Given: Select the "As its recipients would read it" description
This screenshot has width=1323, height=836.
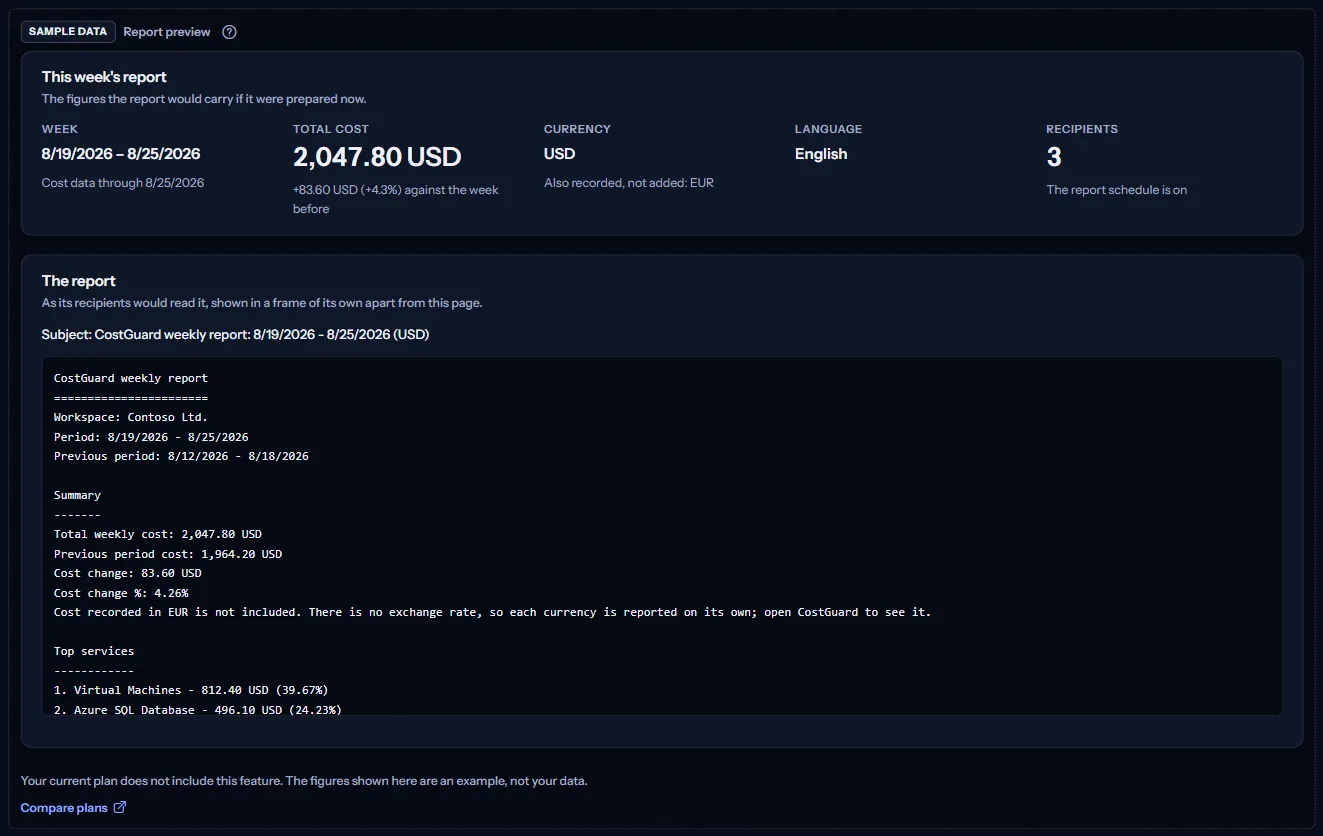Looking at the screenshot, I should pos(262,303).
